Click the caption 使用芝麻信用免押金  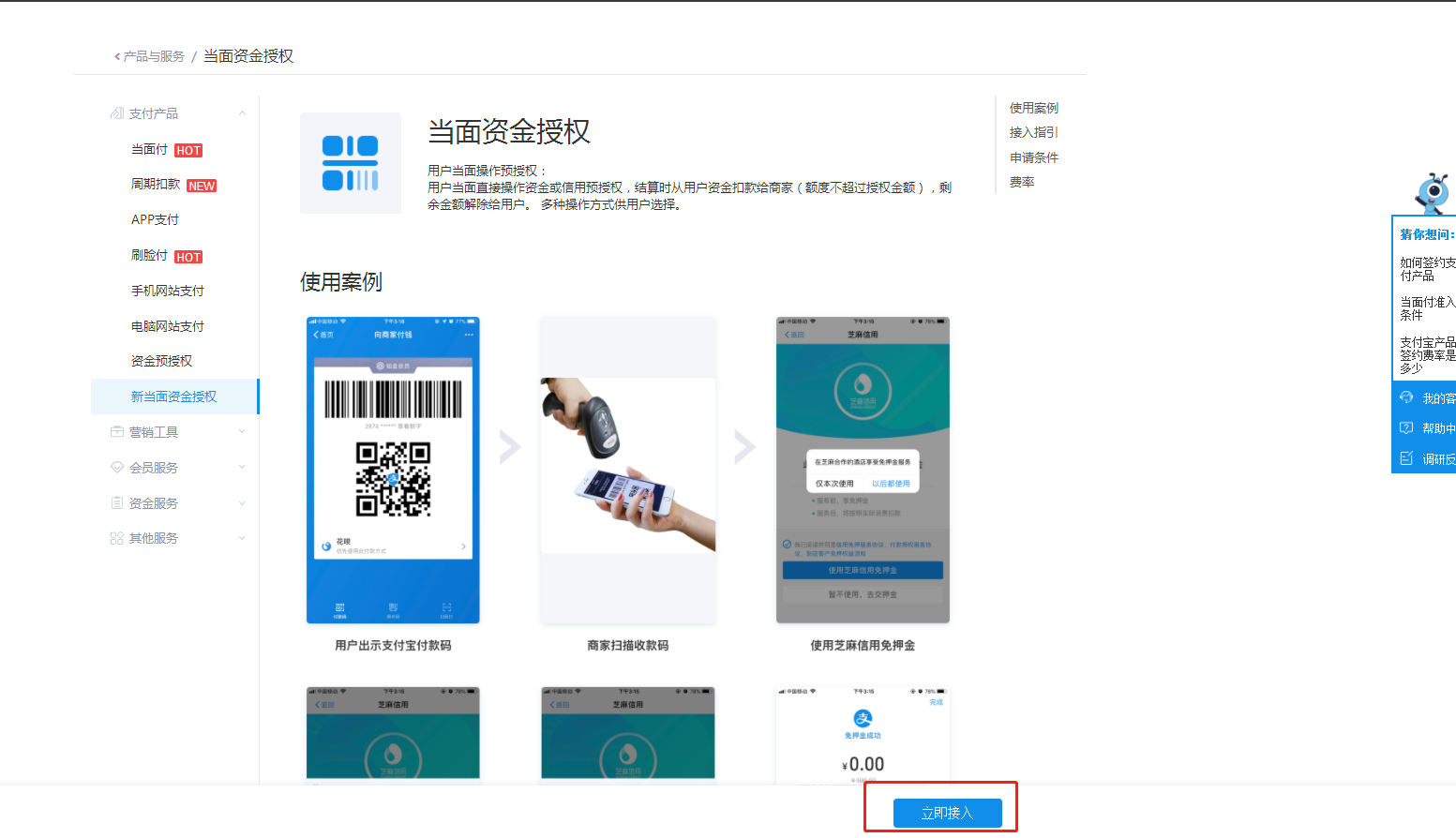(863, 646)
